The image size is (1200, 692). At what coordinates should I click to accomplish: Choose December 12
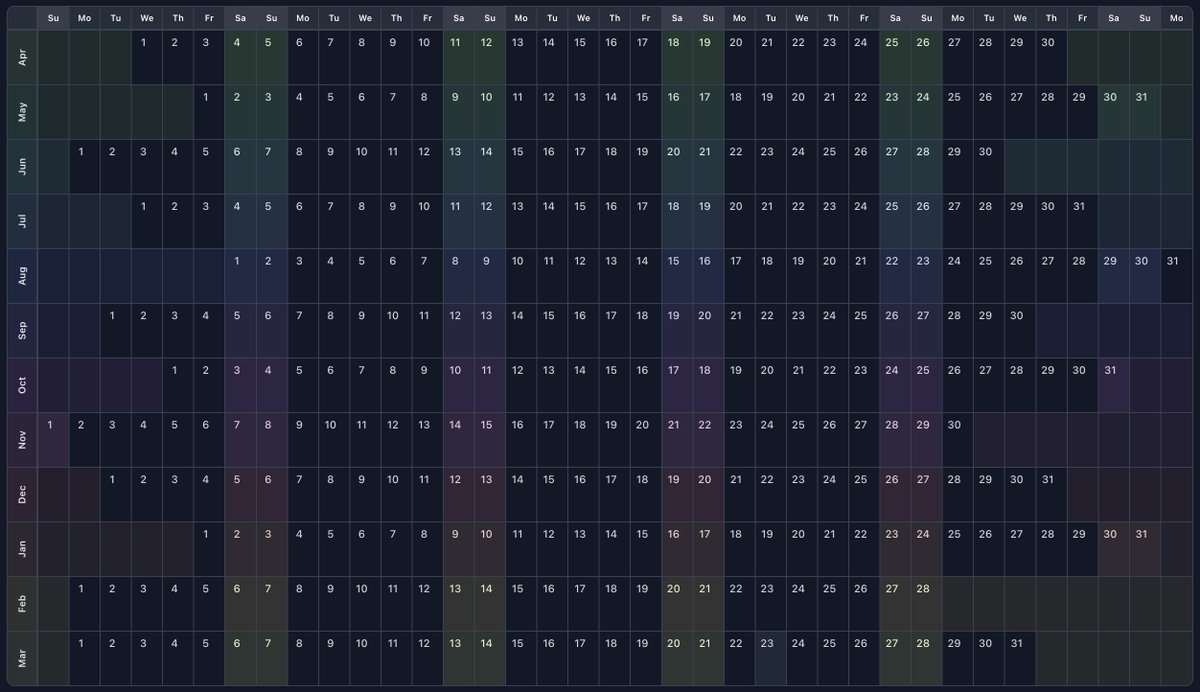[458, 493]
